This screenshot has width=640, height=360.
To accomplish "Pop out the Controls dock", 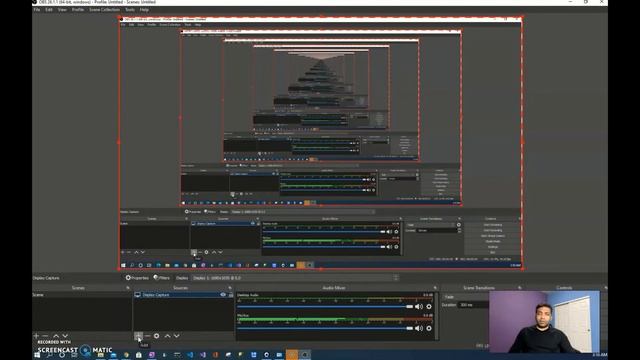I will coord(605,288).
